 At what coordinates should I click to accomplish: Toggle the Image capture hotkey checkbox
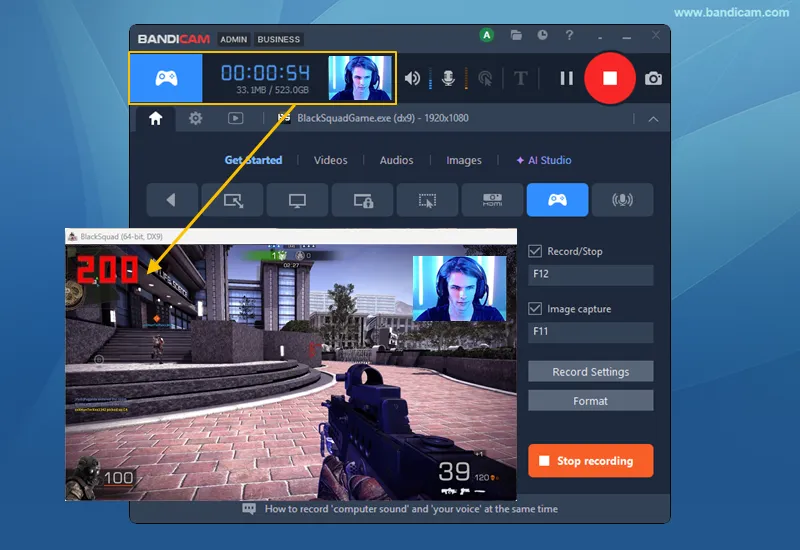[x=535, y=309]
